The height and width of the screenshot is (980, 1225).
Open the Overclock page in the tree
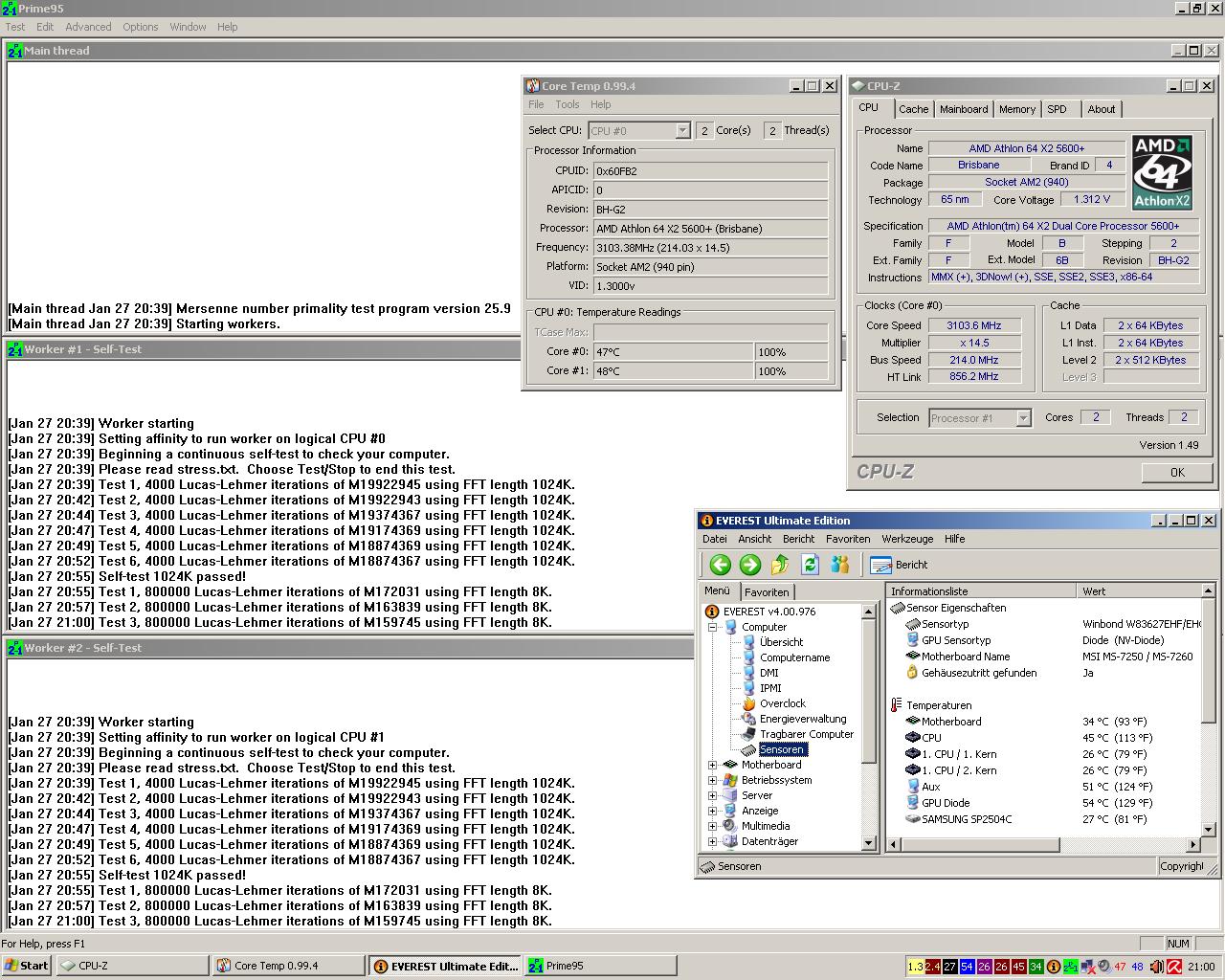[782, 703]
